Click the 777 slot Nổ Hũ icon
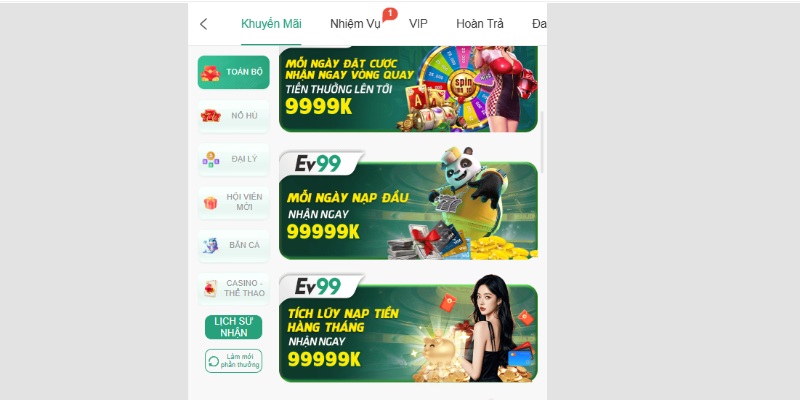This screenshot has height=400, width=800. click(210, 116)
